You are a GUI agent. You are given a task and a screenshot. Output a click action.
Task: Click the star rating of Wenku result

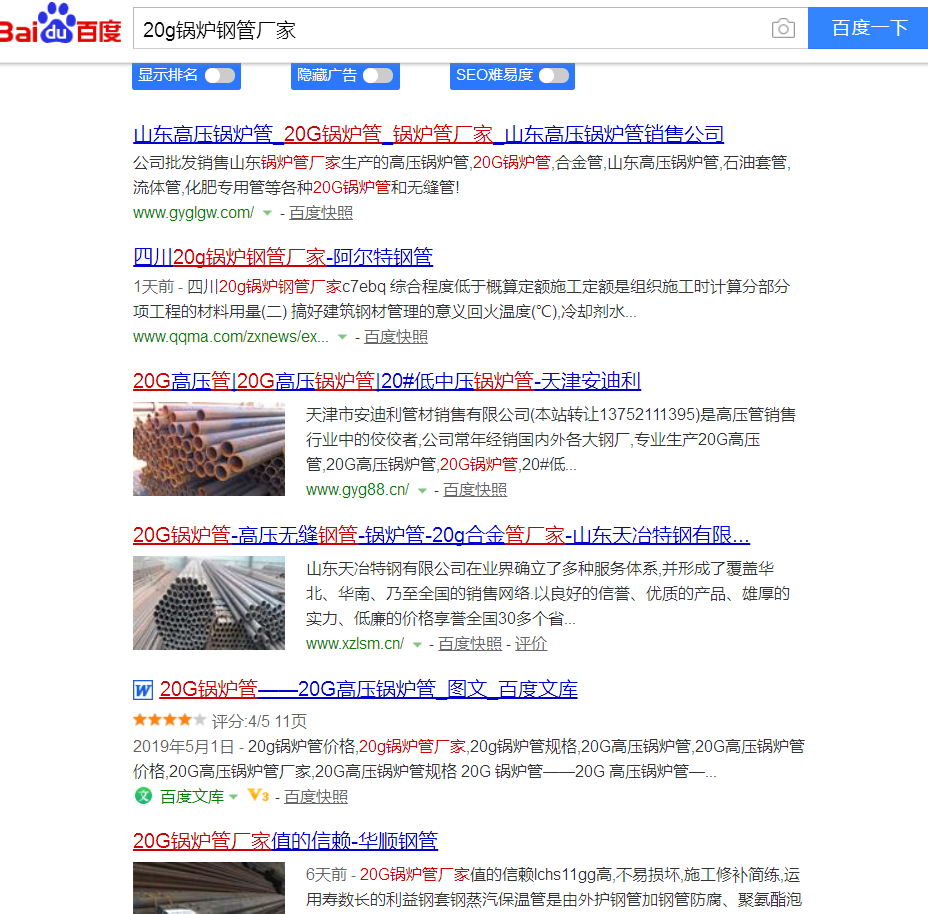point(169,720)
